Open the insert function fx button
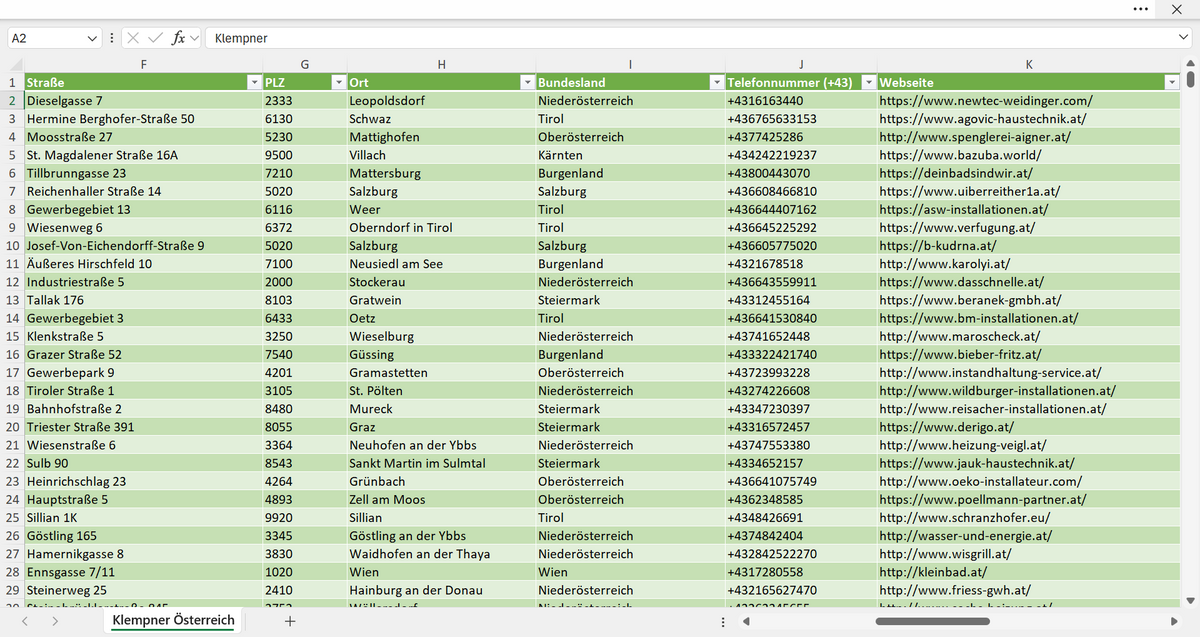The height and width of the screenshot is (637, 1200). pos(178,38)
